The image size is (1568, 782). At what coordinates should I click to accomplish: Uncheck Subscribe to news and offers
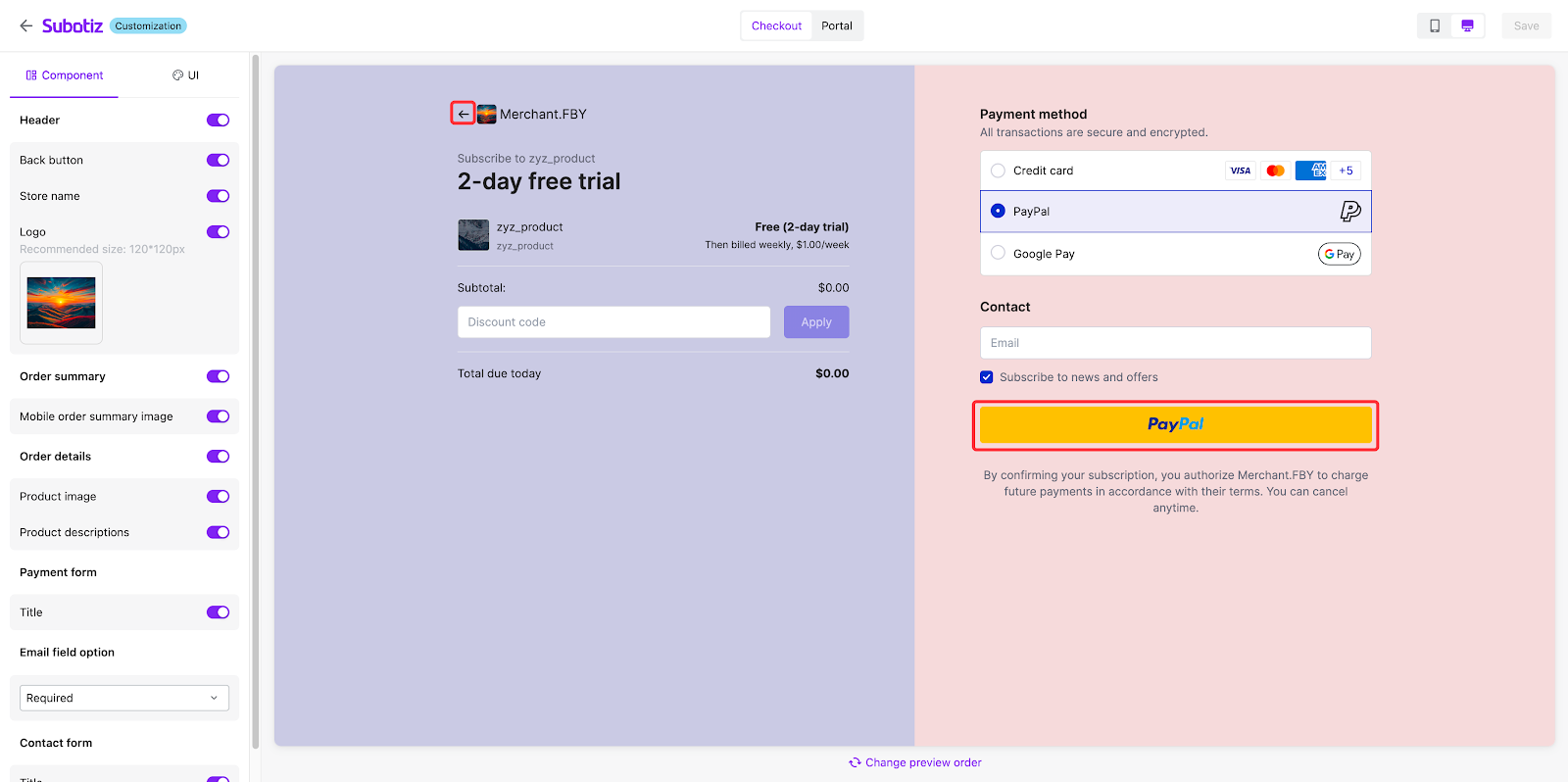(987, 377)
